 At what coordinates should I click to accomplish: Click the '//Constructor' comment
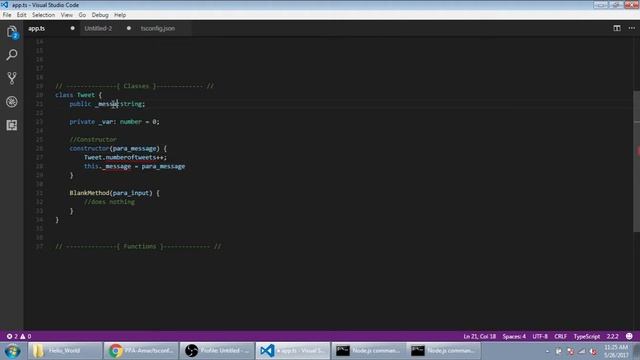93,139
